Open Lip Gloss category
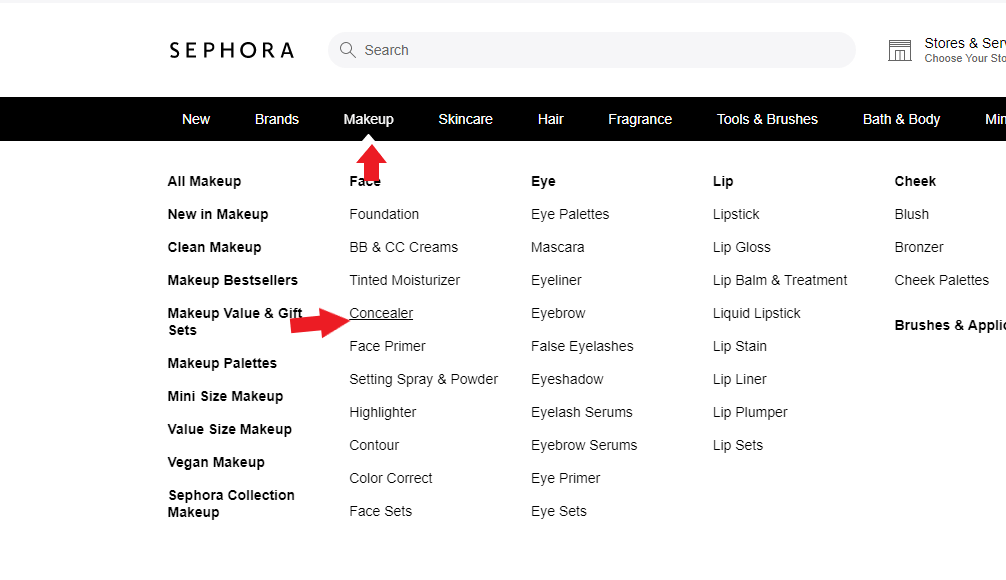Viewport: 1006px width, 580px height. [741, 248]
